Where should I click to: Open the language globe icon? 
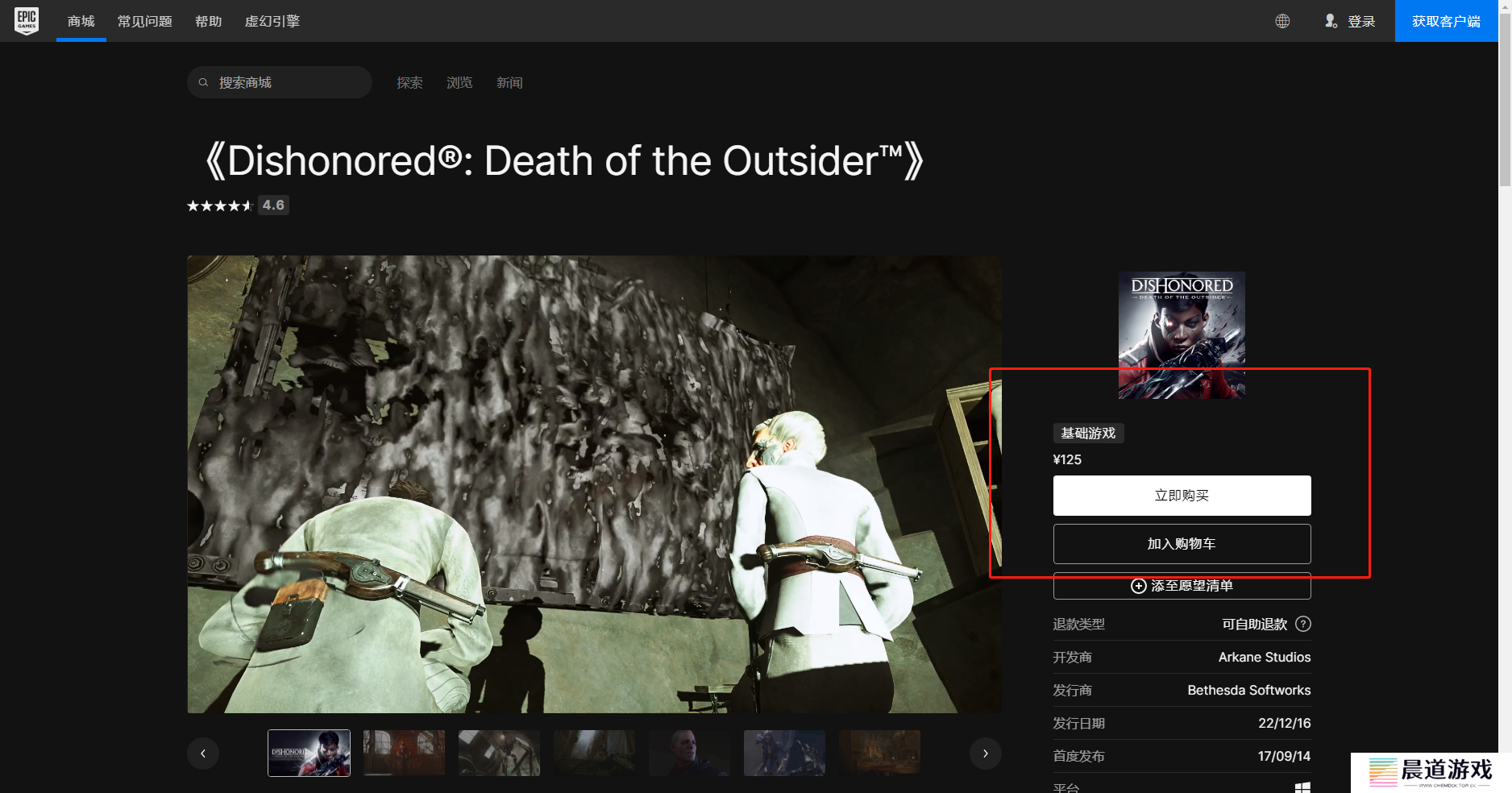[x=1282, y=21]
